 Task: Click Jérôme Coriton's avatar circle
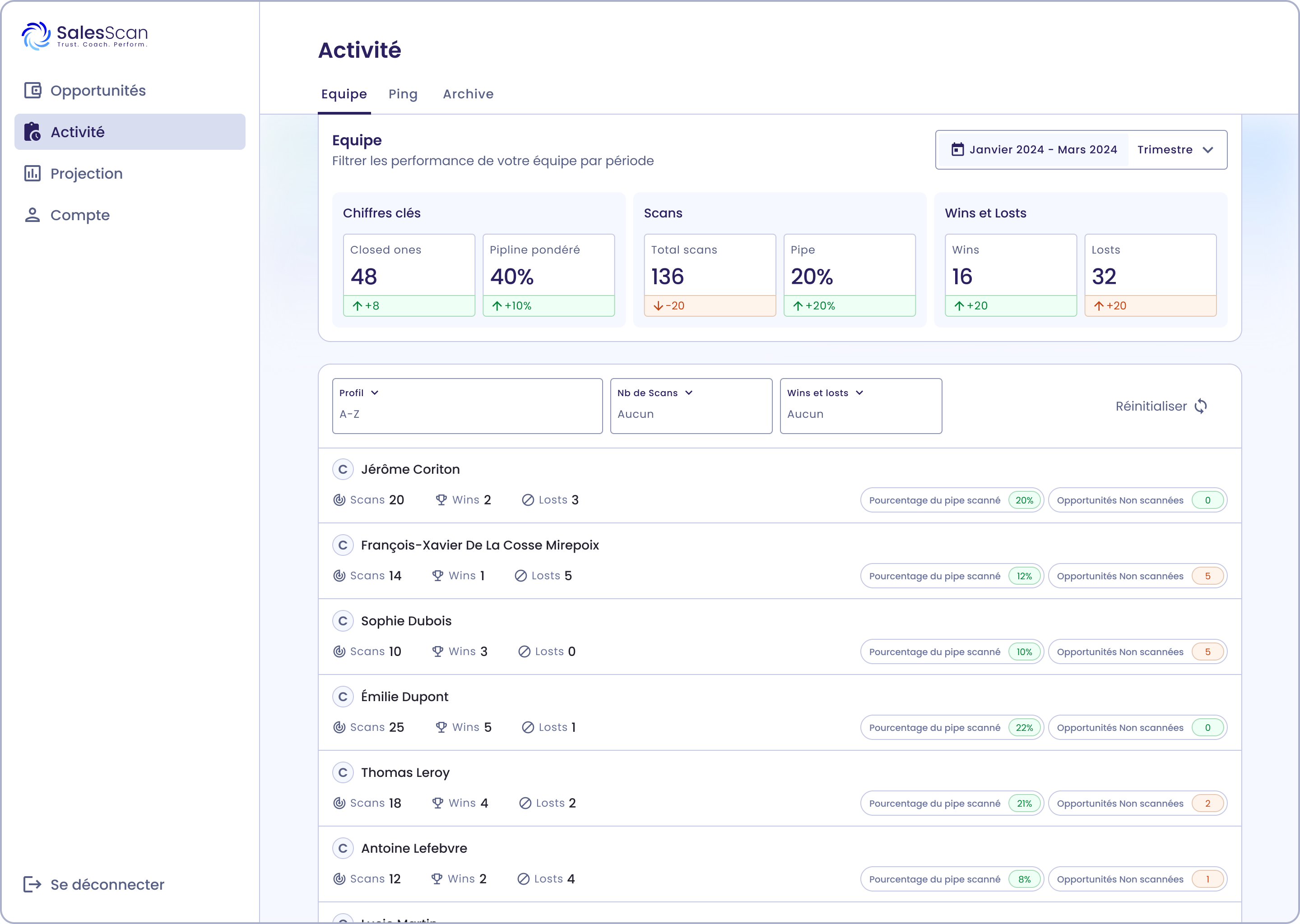[343, 469]
